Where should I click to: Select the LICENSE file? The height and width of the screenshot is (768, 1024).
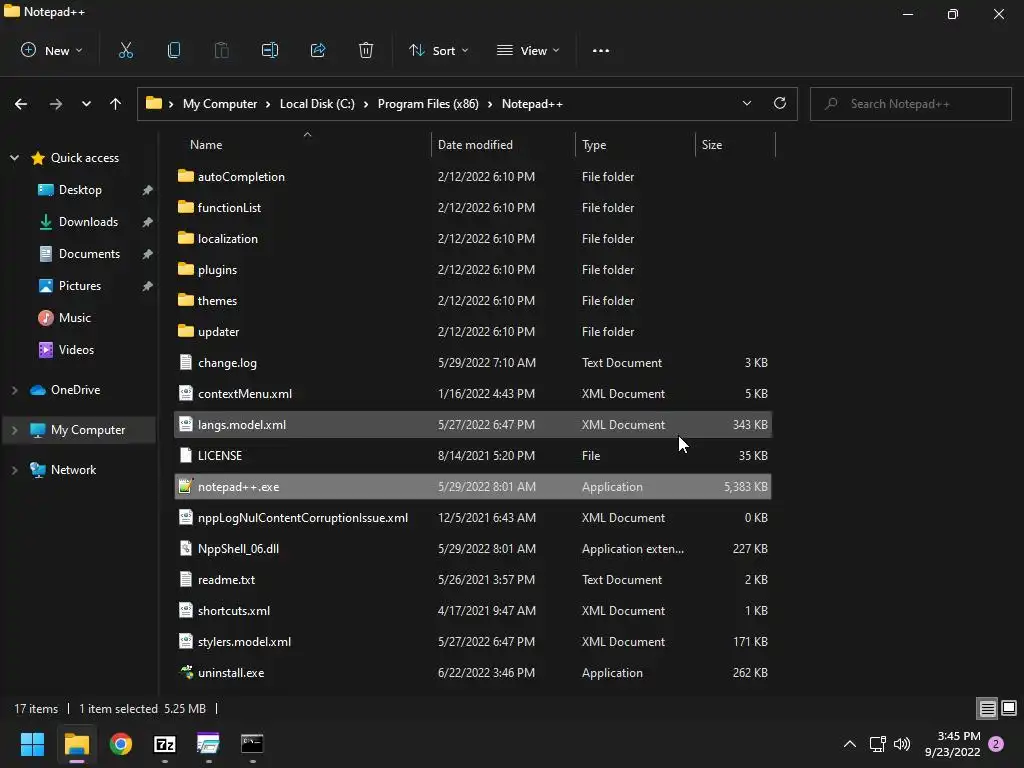473,456
